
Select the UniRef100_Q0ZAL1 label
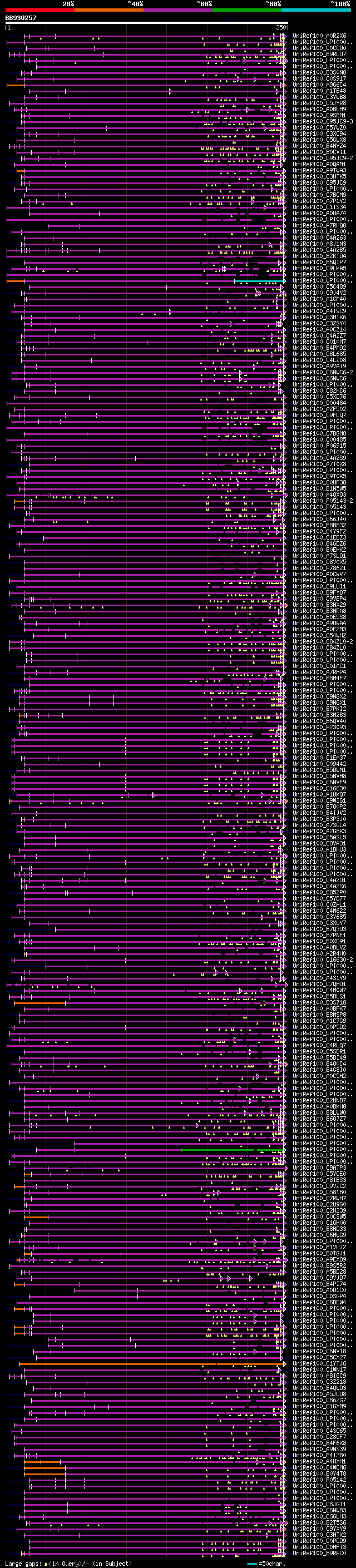tap(319, 904)
